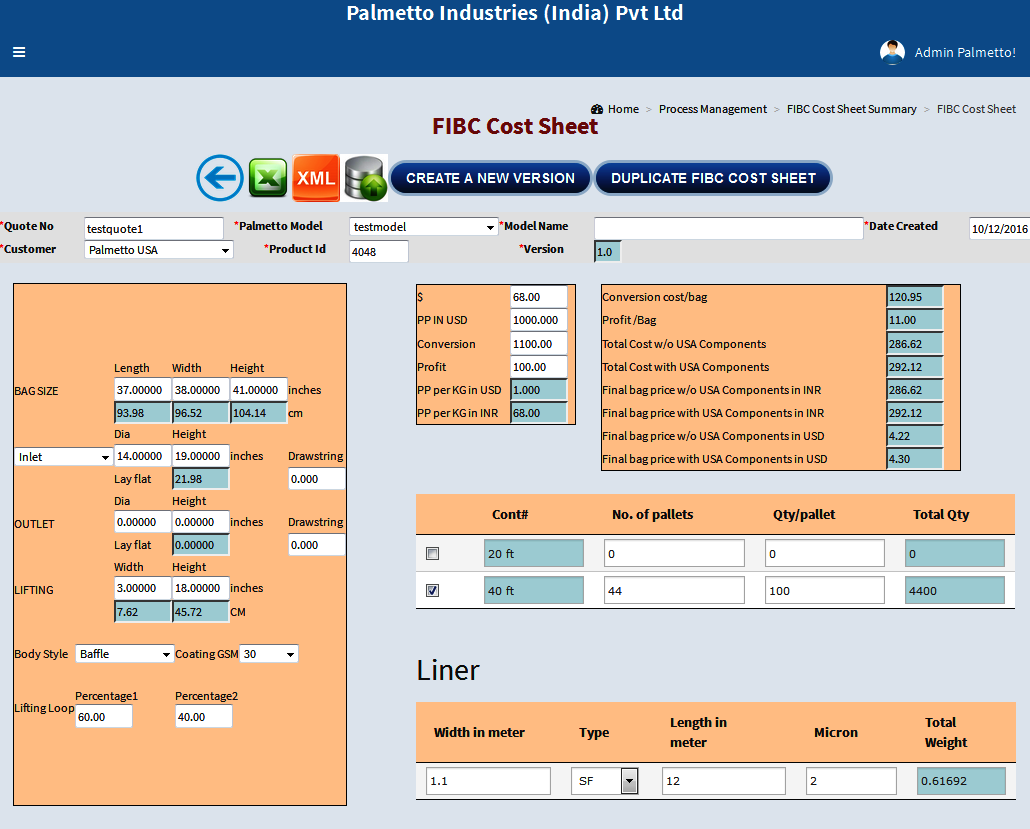
Task: Click PP per KG in USD value
Action: 539,390
